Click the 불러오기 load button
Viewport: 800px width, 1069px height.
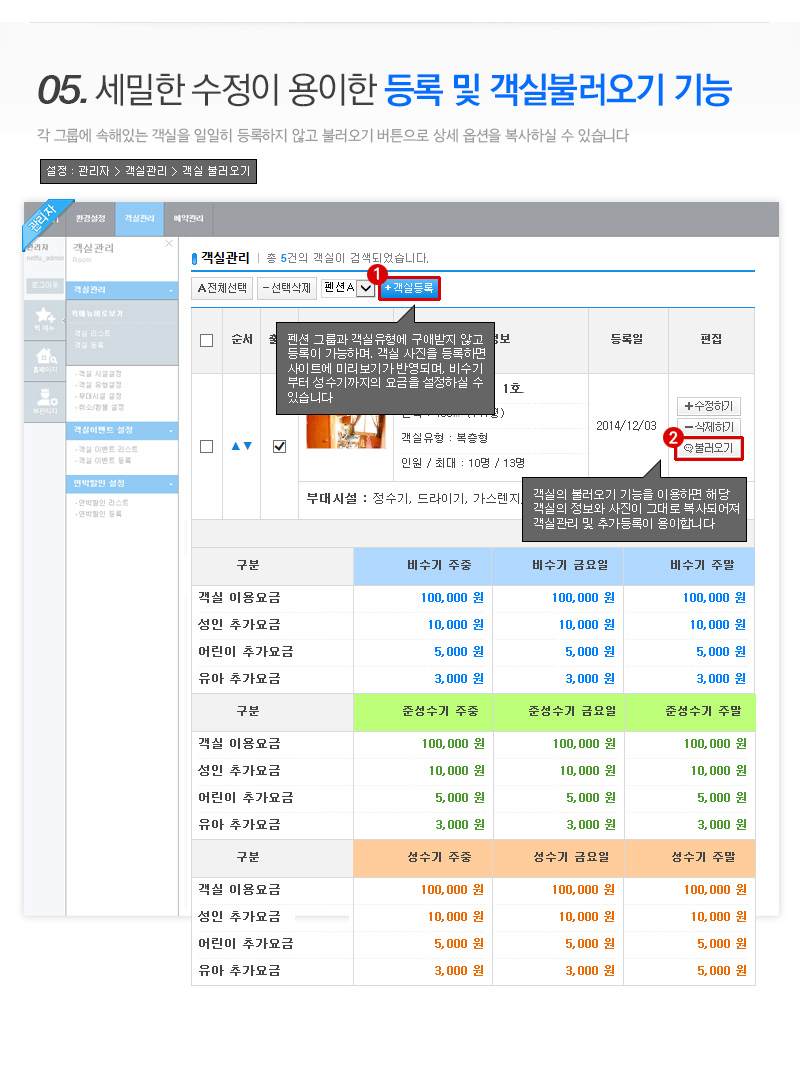709,448
